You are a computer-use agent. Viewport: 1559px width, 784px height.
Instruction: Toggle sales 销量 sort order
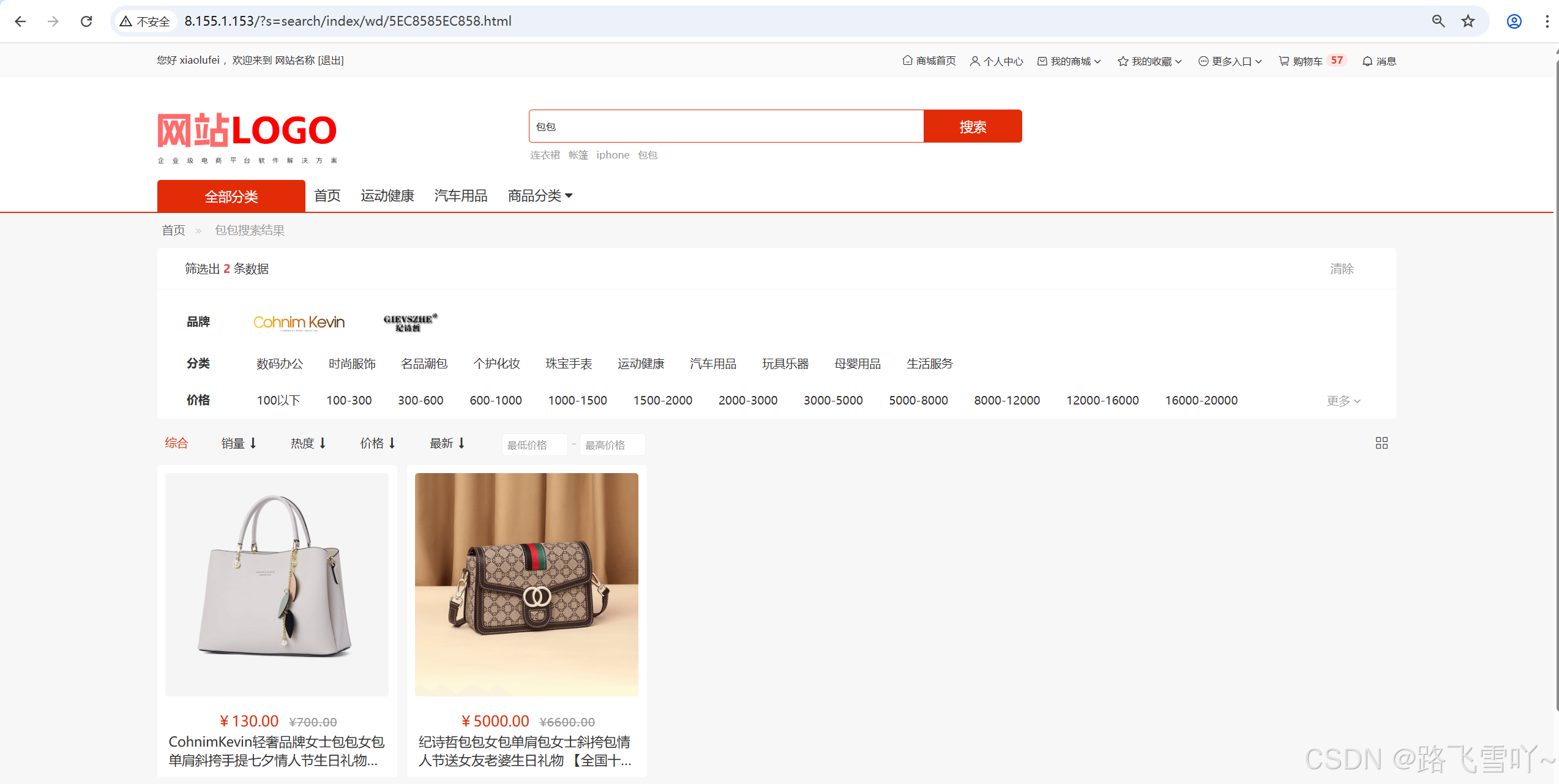[x=239, y=443]
